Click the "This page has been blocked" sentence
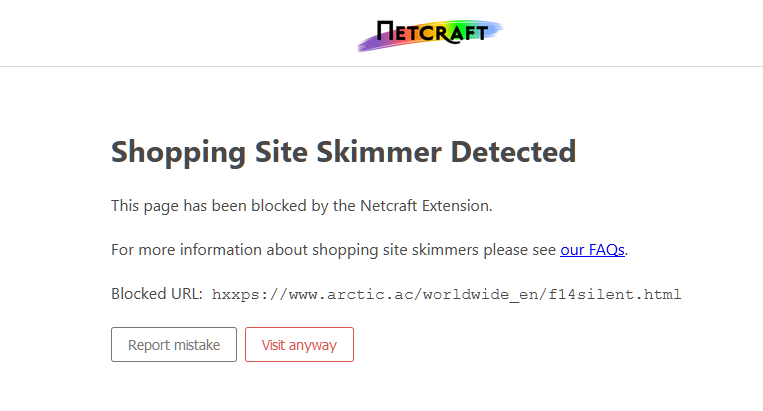The image size is (763, 411). (x=301, y=206)
